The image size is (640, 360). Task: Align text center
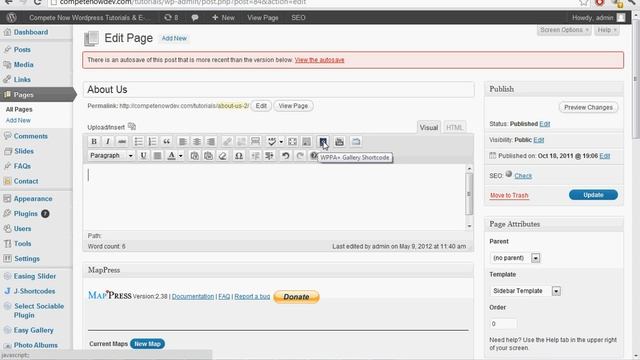coord(197,142)
